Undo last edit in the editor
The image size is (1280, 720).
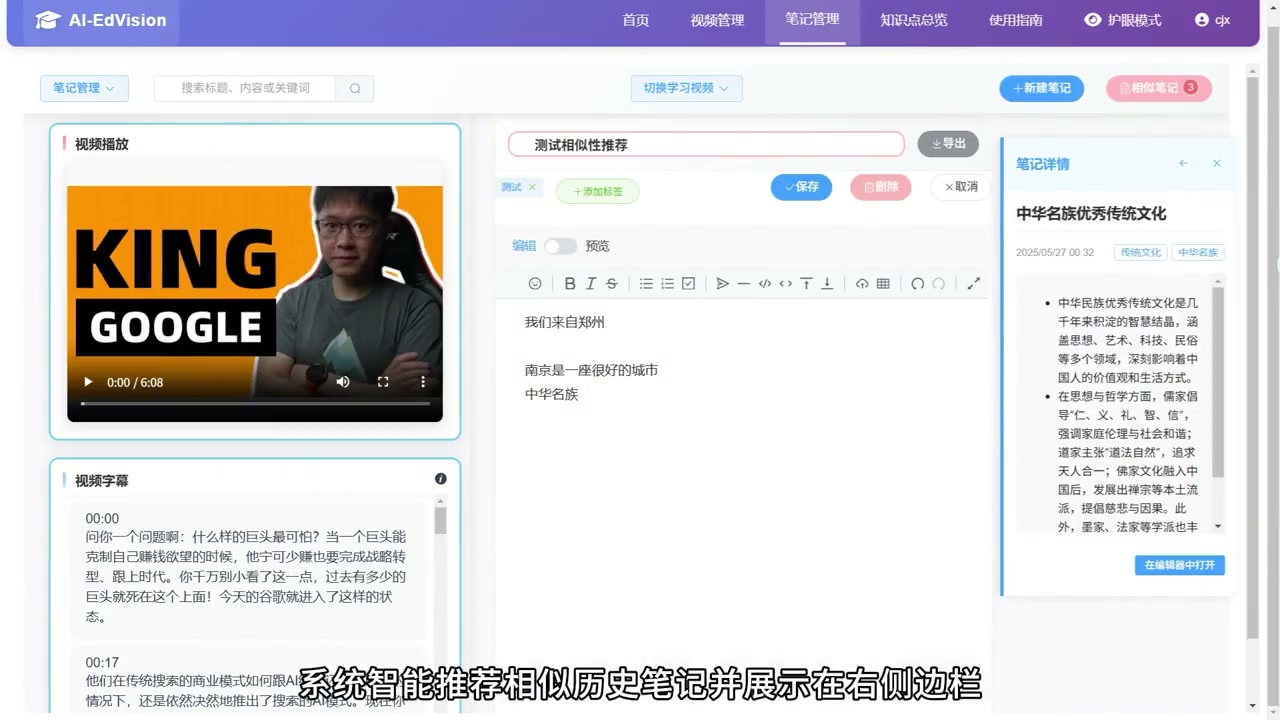click(x=917, y=284)
